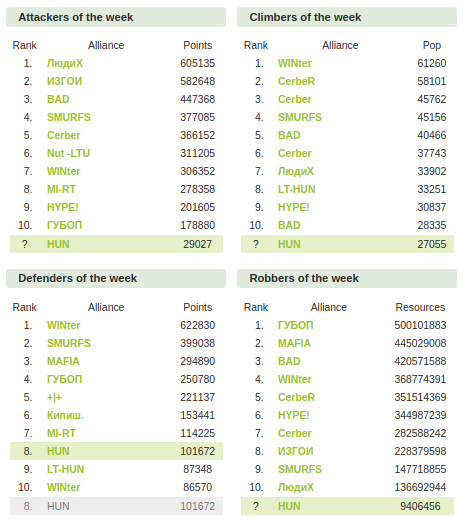Click WINter ranked first in Climbers
This screenshot has width=463, height=523.
pyautogui.click(x=295, y=63)
